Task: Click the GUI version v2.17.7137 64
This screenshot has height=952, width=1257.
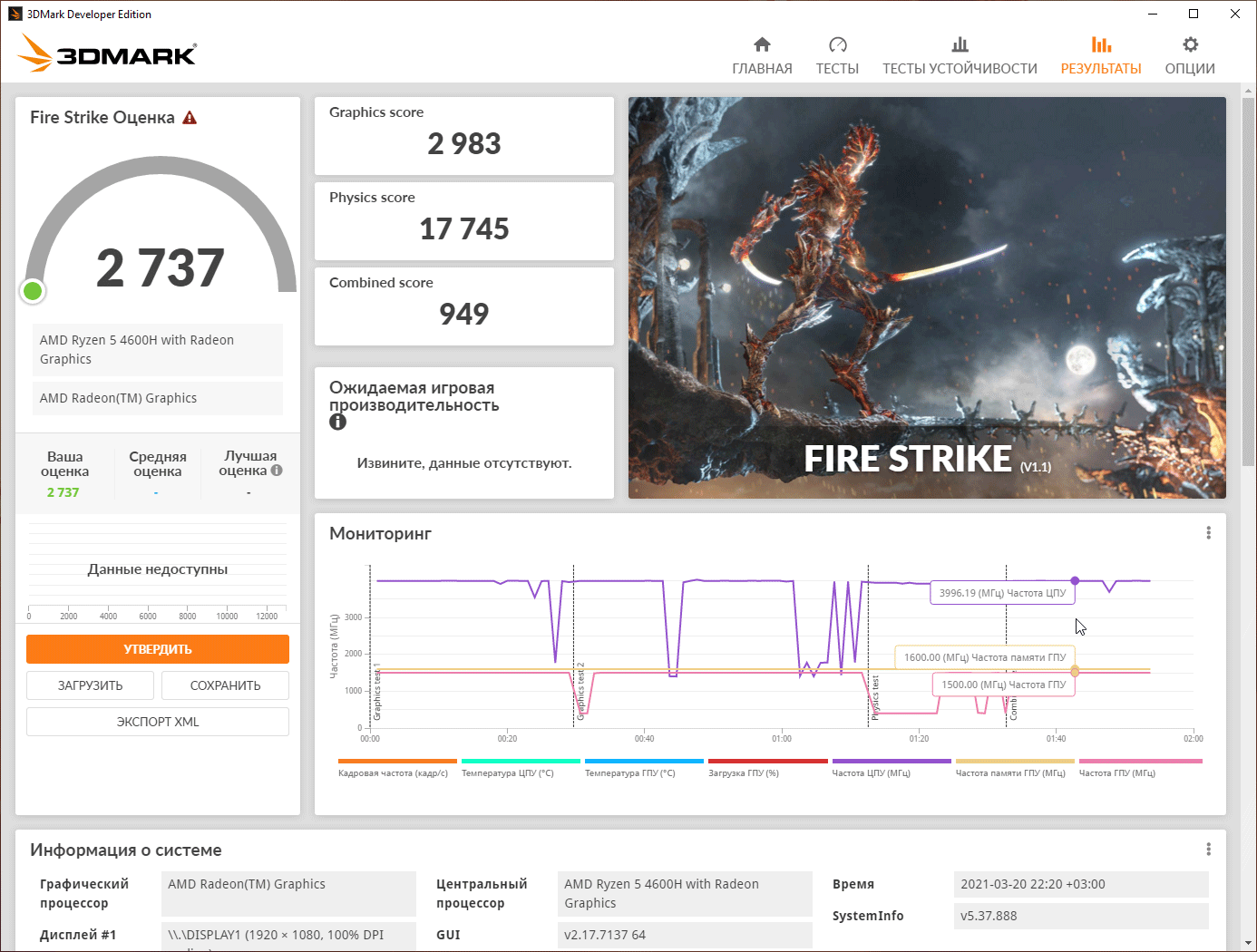Action: coord(685,935)
